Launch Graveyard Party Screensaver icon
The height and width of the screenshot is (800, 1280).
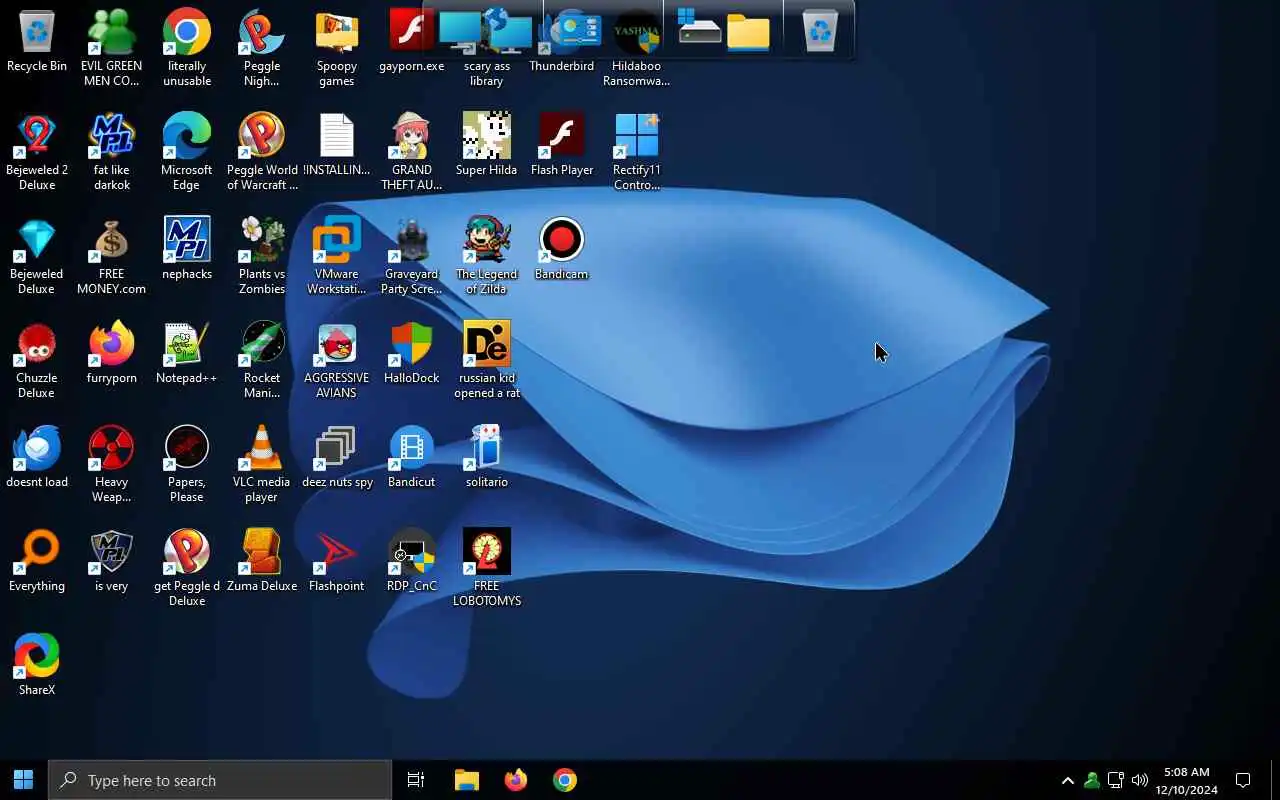tap(412, 255)
